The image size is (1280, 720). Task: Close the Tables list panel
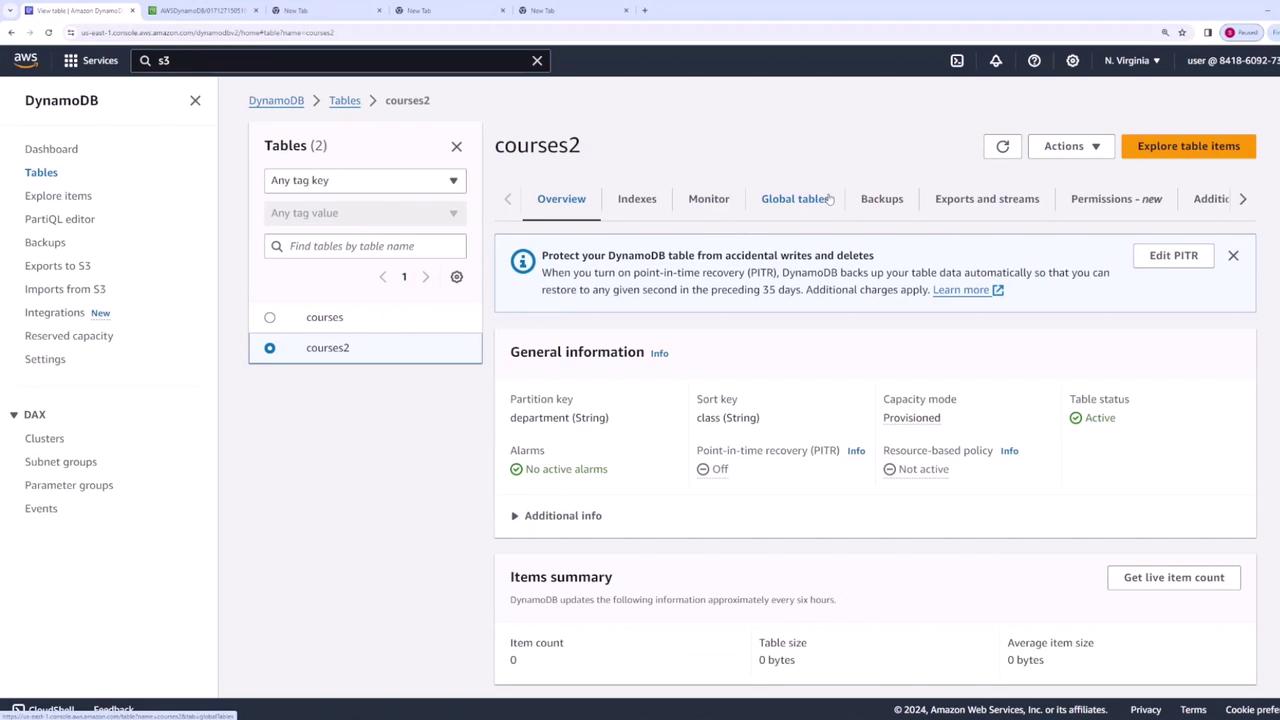tap(456, 146)
